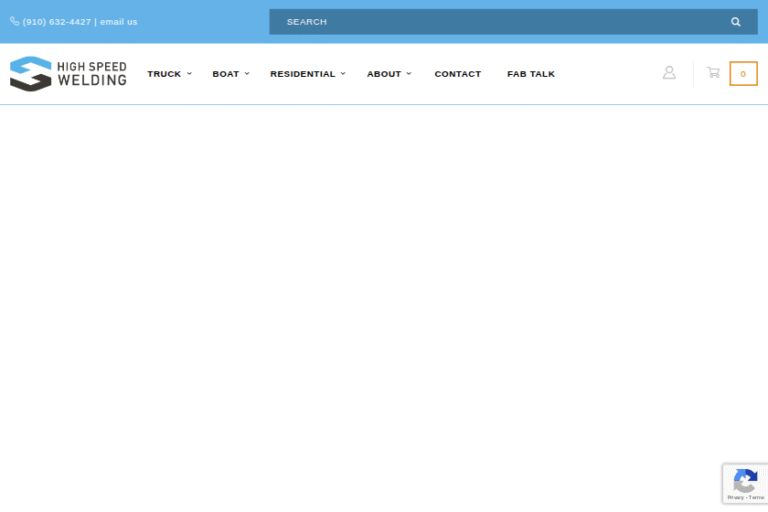The image size is (768, 512).
Task: Open the user account icon
Action: pyautogui.click(x=669, y=73)
